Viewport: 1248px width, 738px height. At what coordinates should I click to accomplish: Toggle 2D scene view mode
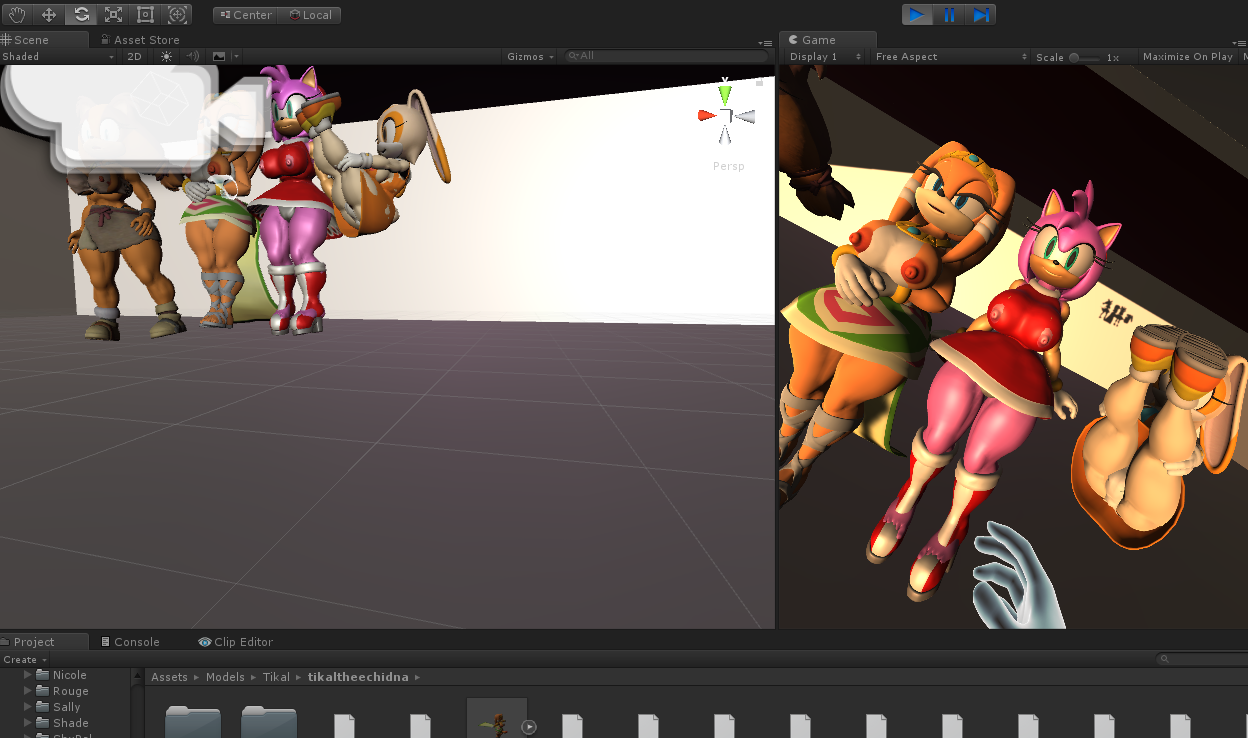point(134,57)
